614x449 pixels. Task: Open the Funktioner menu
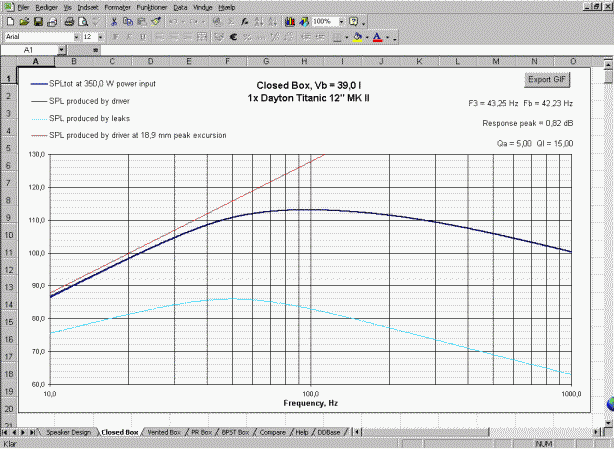coord(152,7)
